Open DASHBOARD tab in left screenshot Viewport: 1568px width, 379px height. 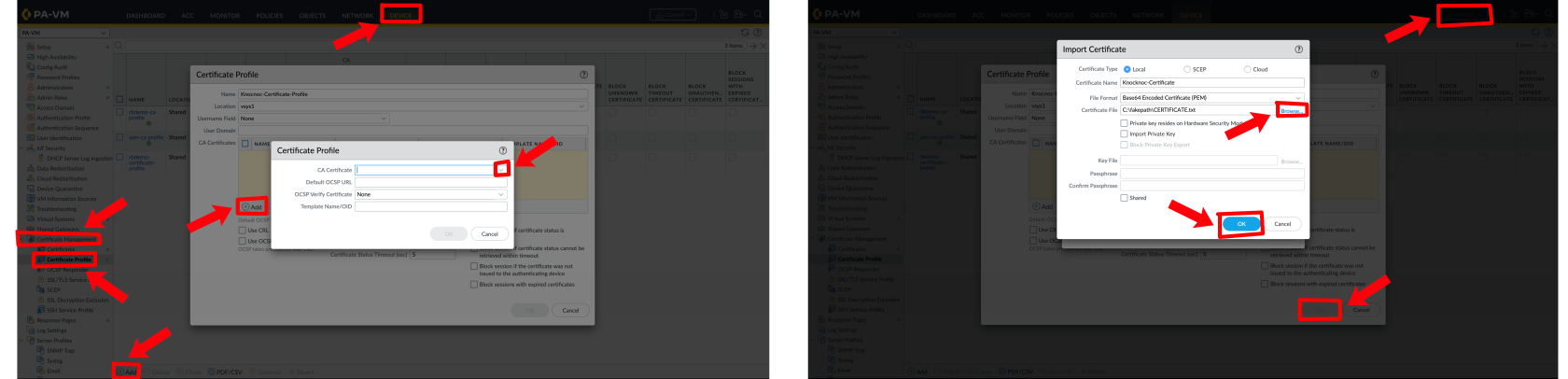click(146, 16)
